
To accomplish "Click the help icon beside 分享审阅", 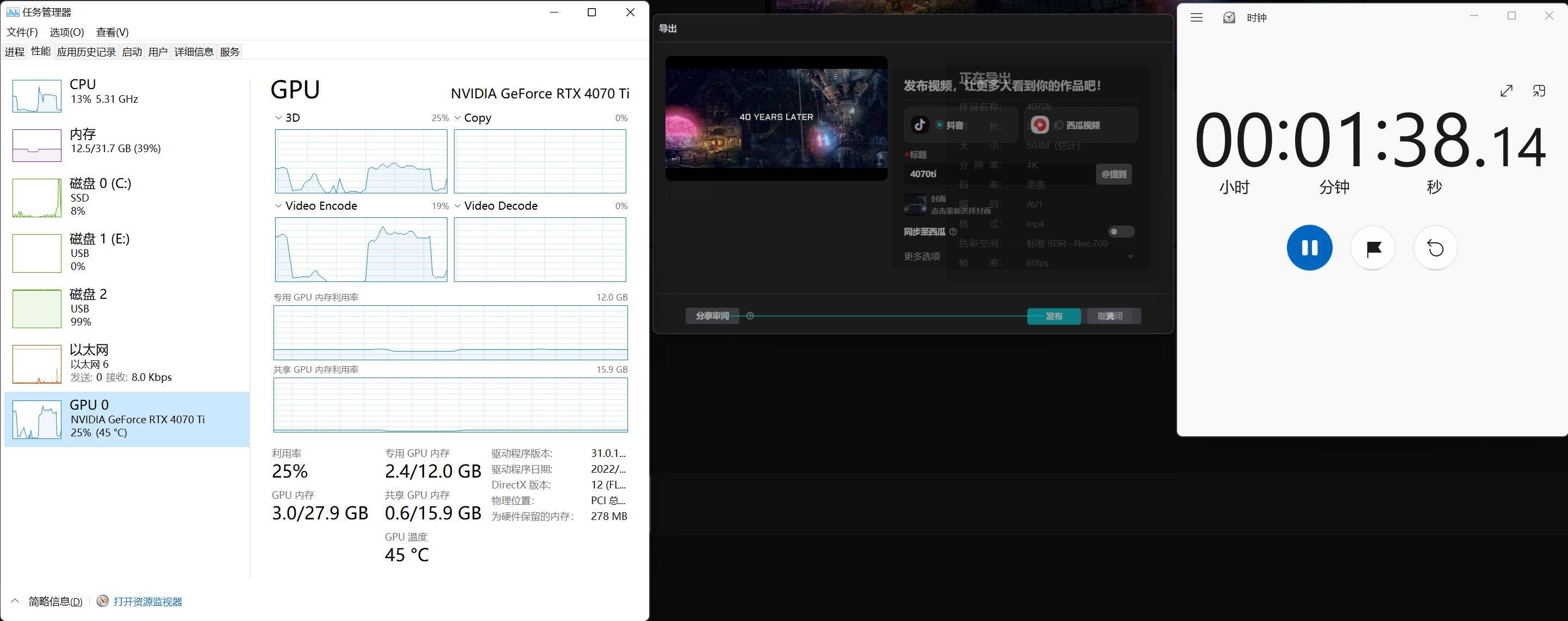I will click(750, 316).
